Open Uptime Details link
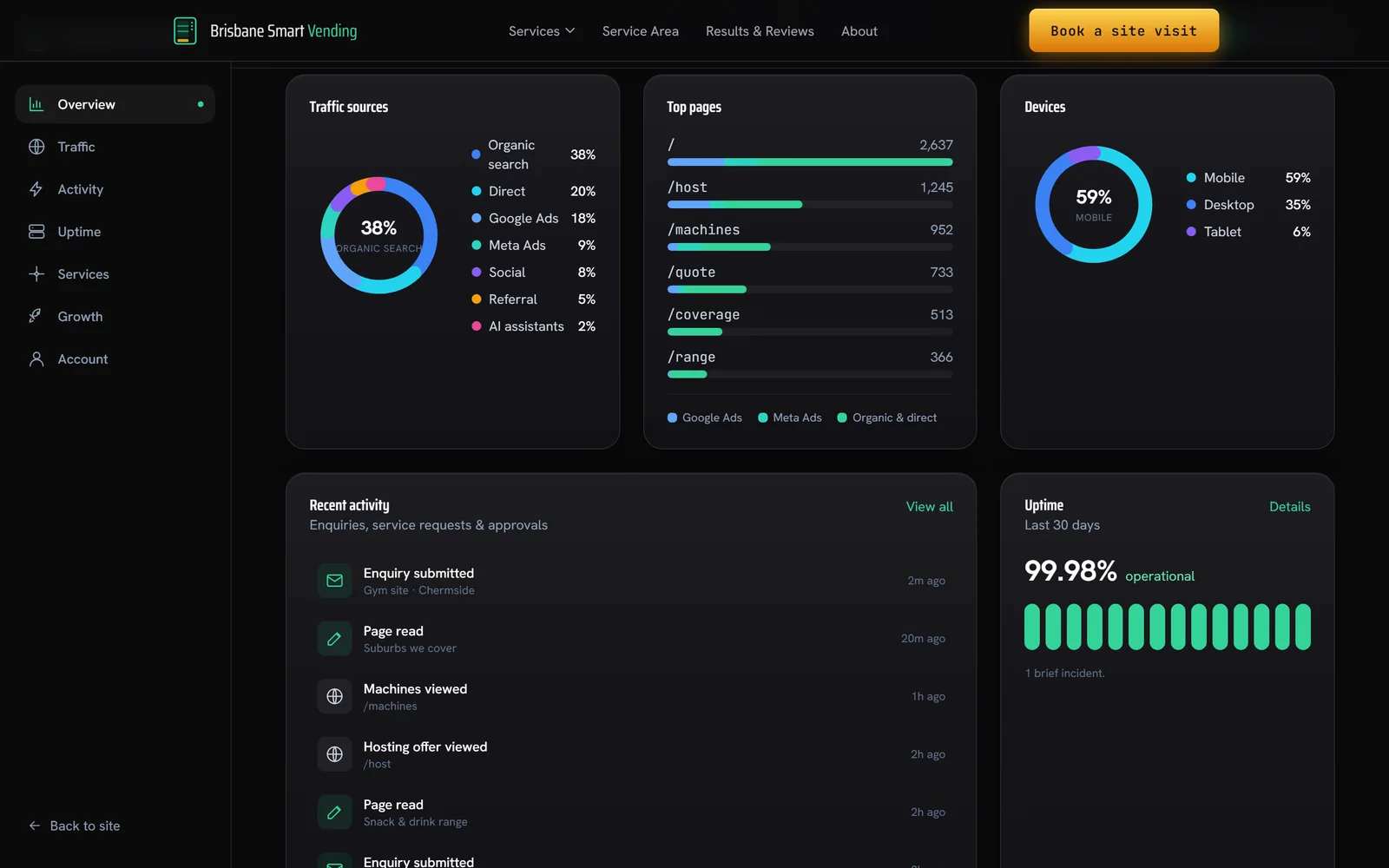Screen dimensions: 1389x868 (x=1289, y=507)
